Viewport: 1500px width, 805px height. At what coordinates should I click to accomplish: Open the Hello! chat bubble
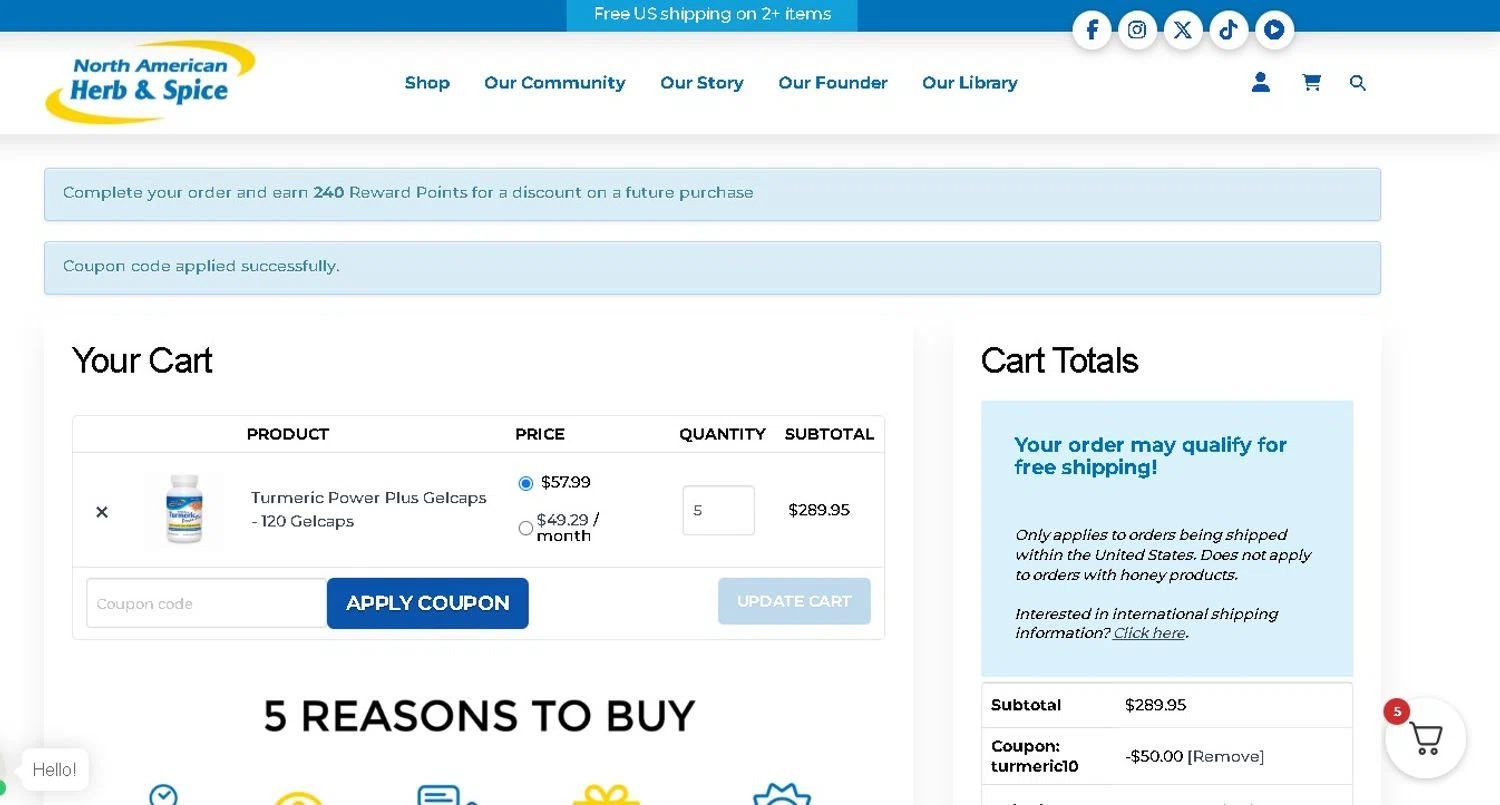pyautogui.click(x=55, y=769)
